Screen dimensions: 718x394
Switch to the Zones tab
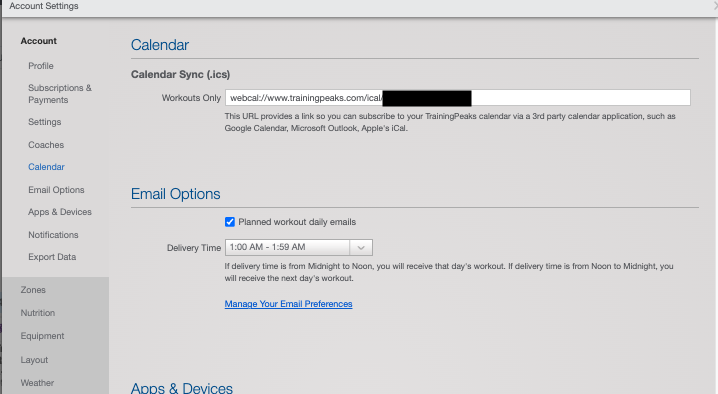tap(33, 290)
